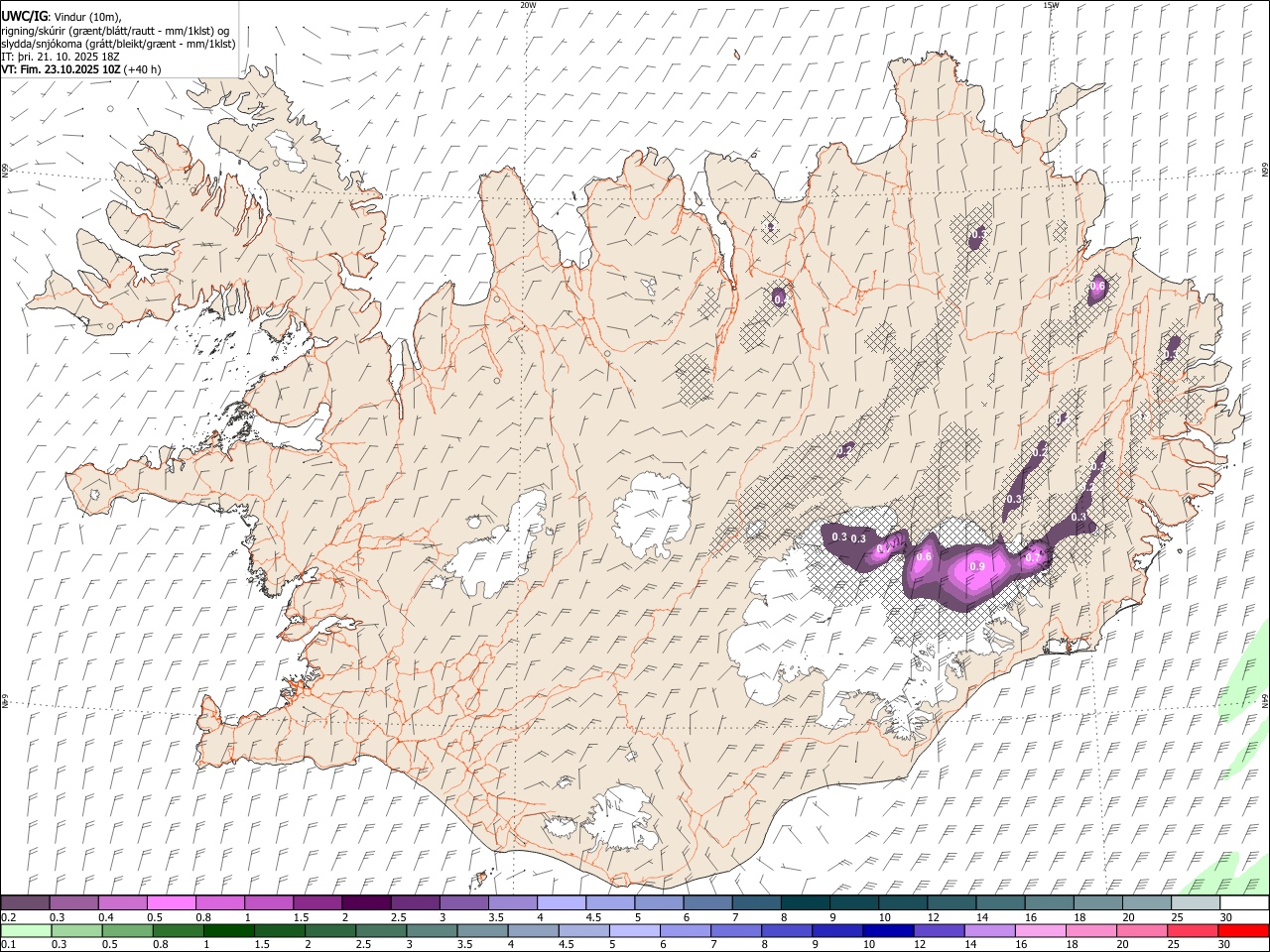The width and height of the screenshot is (1270, 952).
Task: Select the lower-row blue swatch between 8 and 9
Action: pyautogui.click(x=788, y=930)
